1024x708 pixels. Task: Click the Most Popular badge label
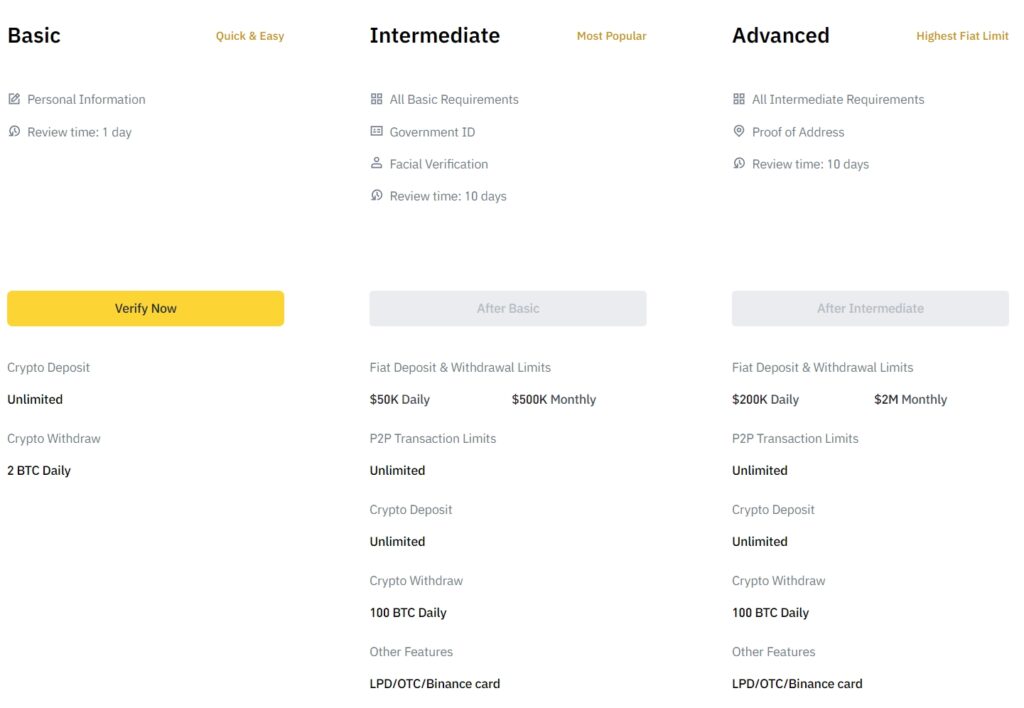[x=611, y=36]
